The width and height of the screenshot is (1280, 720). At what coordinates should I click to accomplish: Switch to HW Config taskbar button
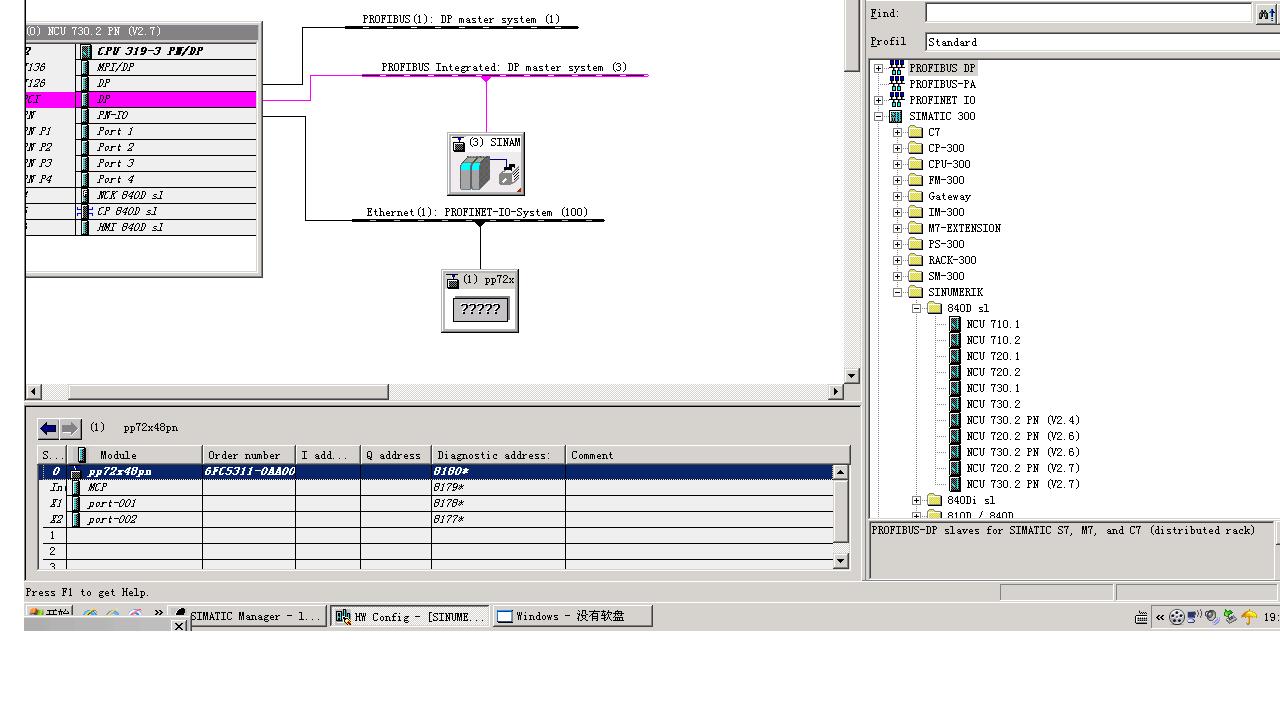(410, 616)
